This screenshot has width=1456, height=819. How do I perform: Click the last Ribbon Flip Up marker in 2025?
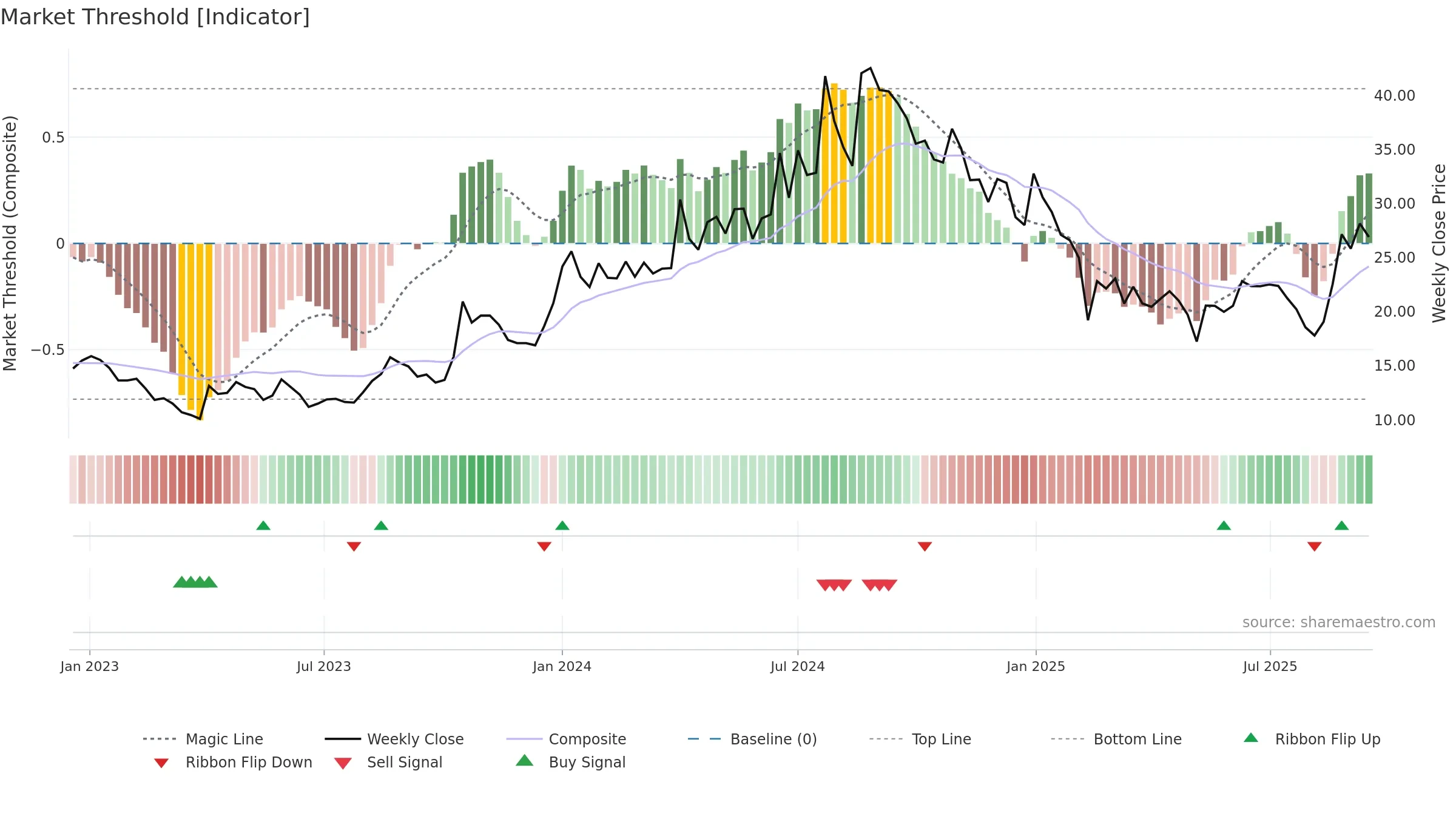click(1342, 525)
